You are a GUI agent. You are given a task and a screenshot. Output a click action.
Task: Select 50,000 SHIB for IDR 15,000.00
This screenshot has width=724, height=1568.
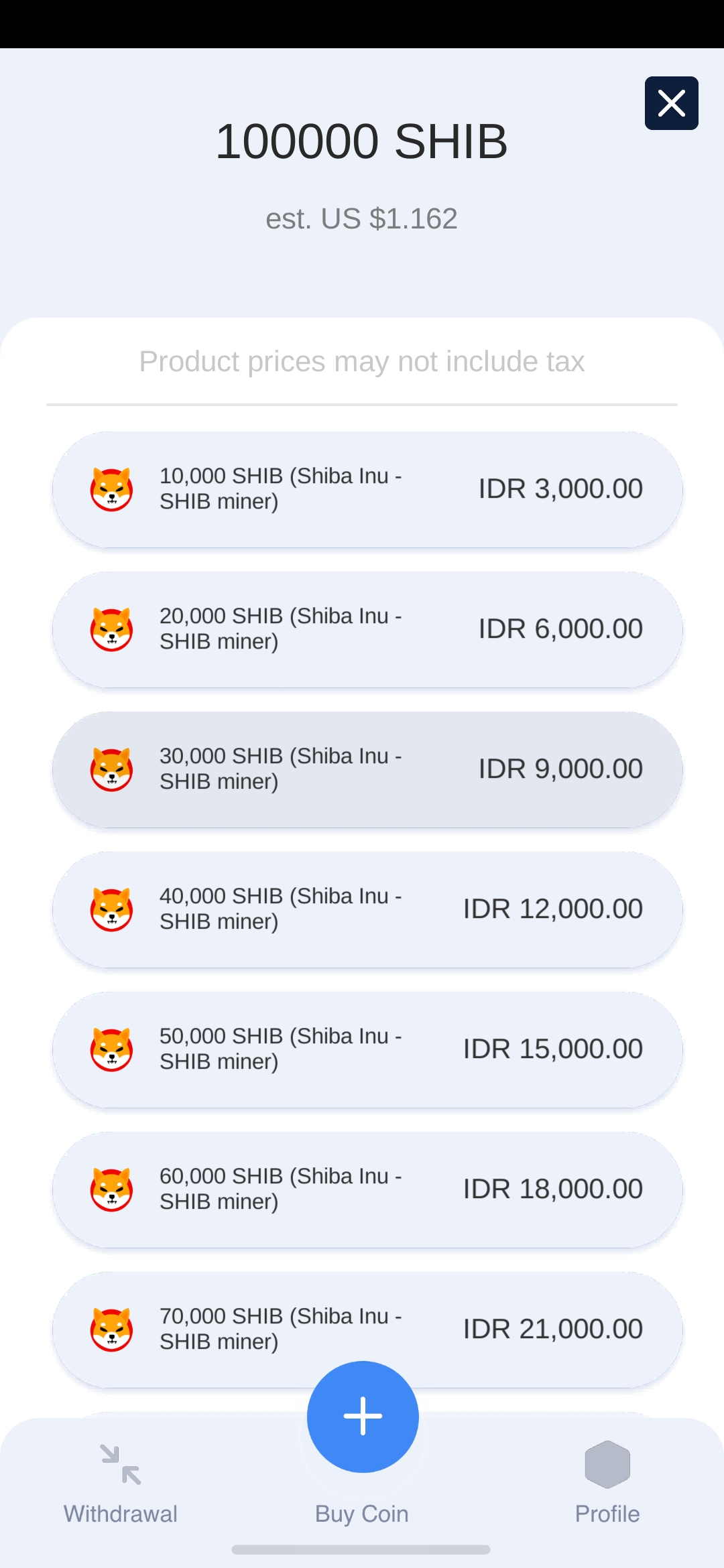point(367,1050)
